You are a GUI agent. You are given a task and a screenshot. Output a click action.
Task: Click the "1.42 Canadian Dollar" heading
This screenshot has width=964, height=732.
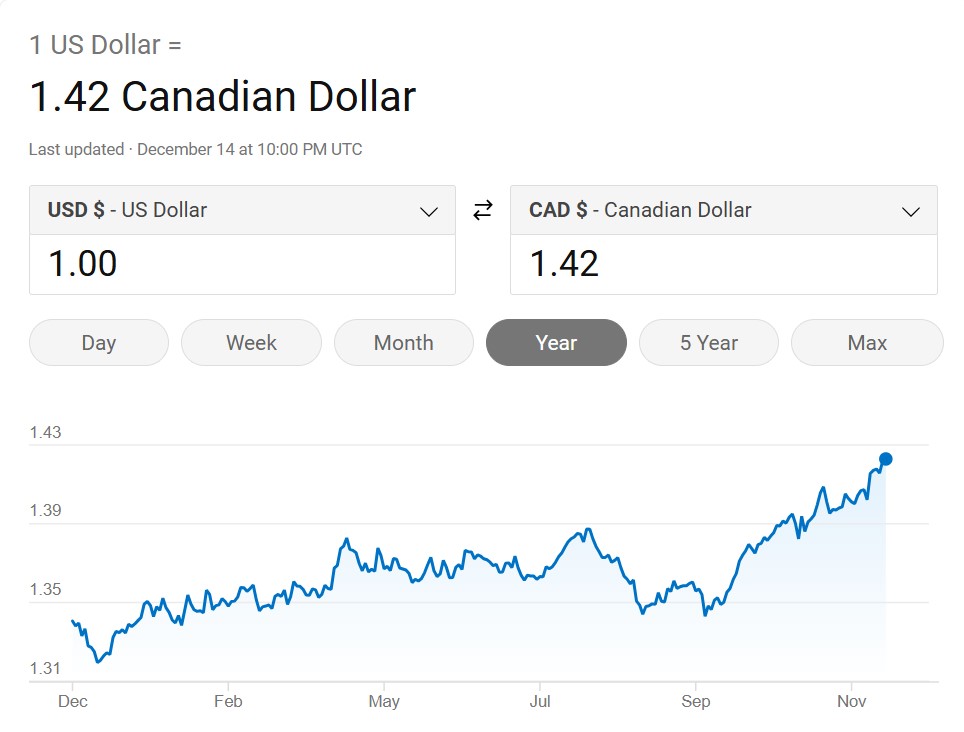click(x=222, y=97)
